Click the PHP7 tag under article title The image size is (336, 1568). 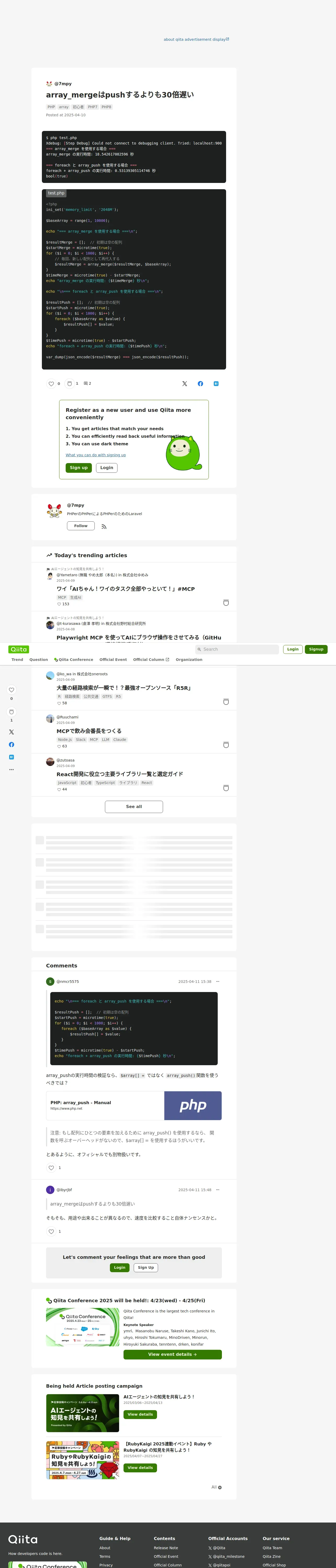(x=93, y=107)
